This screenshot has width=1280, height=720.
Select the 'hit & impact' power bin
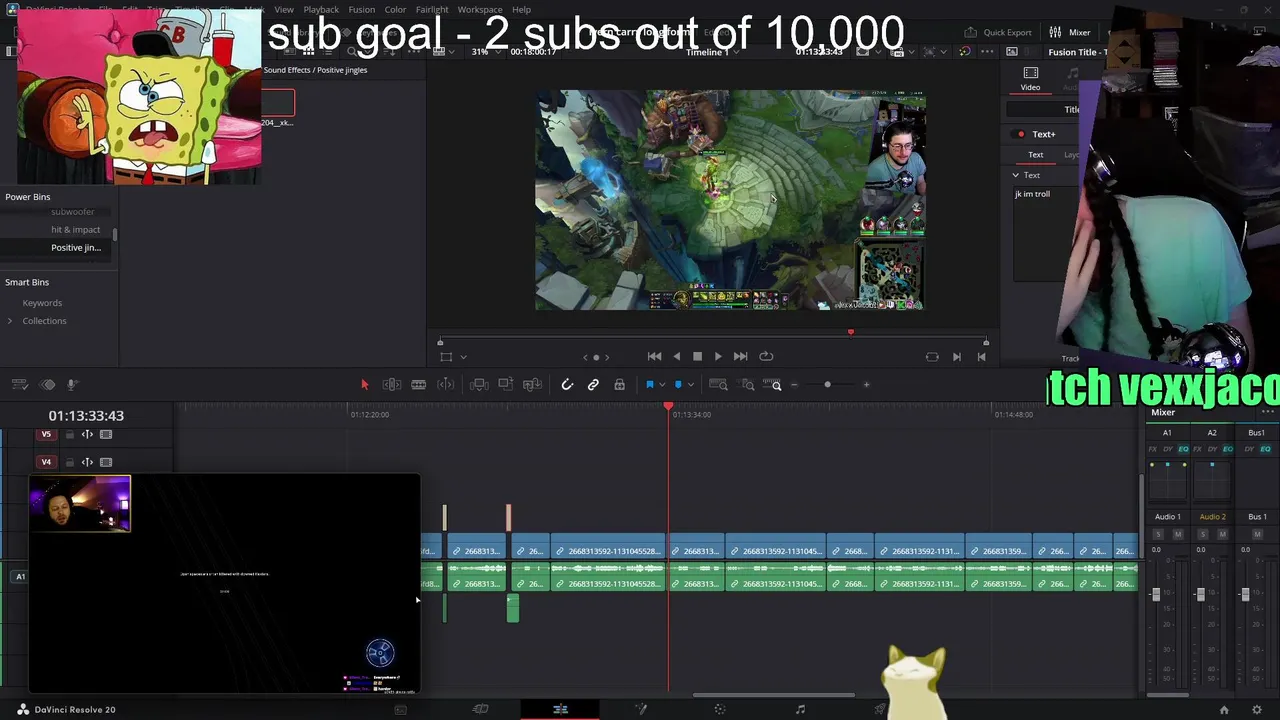(76, 230)
